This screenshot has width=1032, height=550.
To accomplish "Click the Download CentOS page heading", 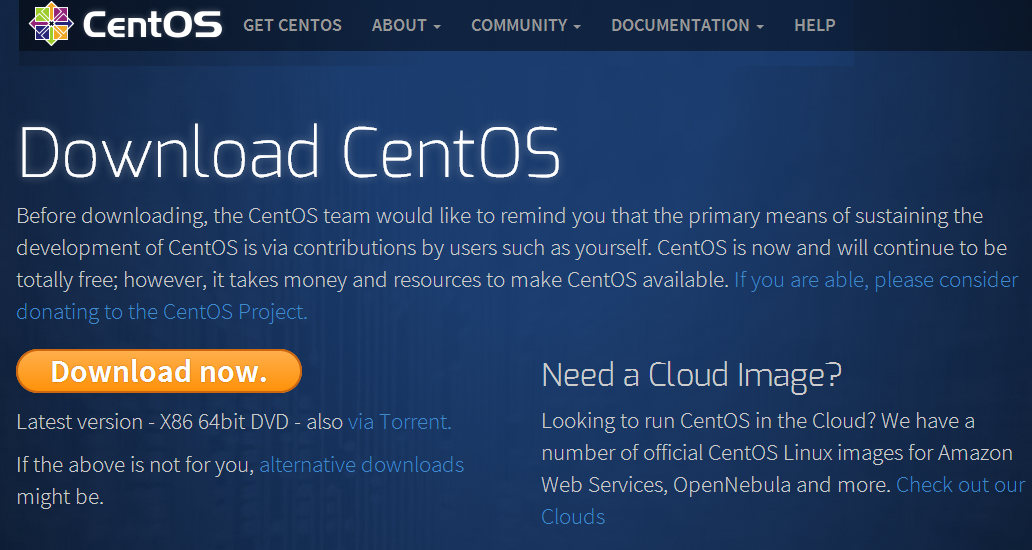I will (290, 153).
